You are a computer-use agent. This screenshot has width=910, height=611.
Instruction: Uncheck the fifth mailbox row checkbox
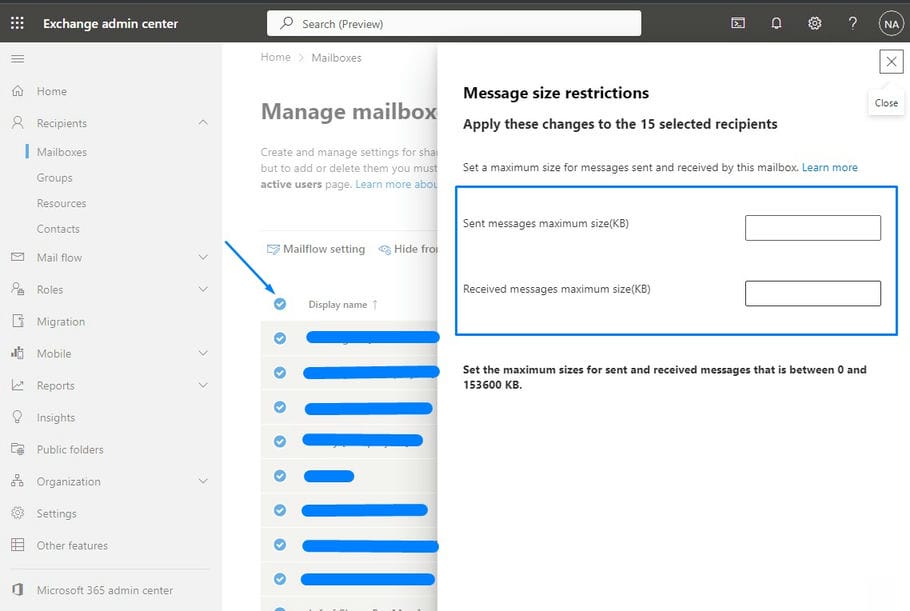click(280, 476)
